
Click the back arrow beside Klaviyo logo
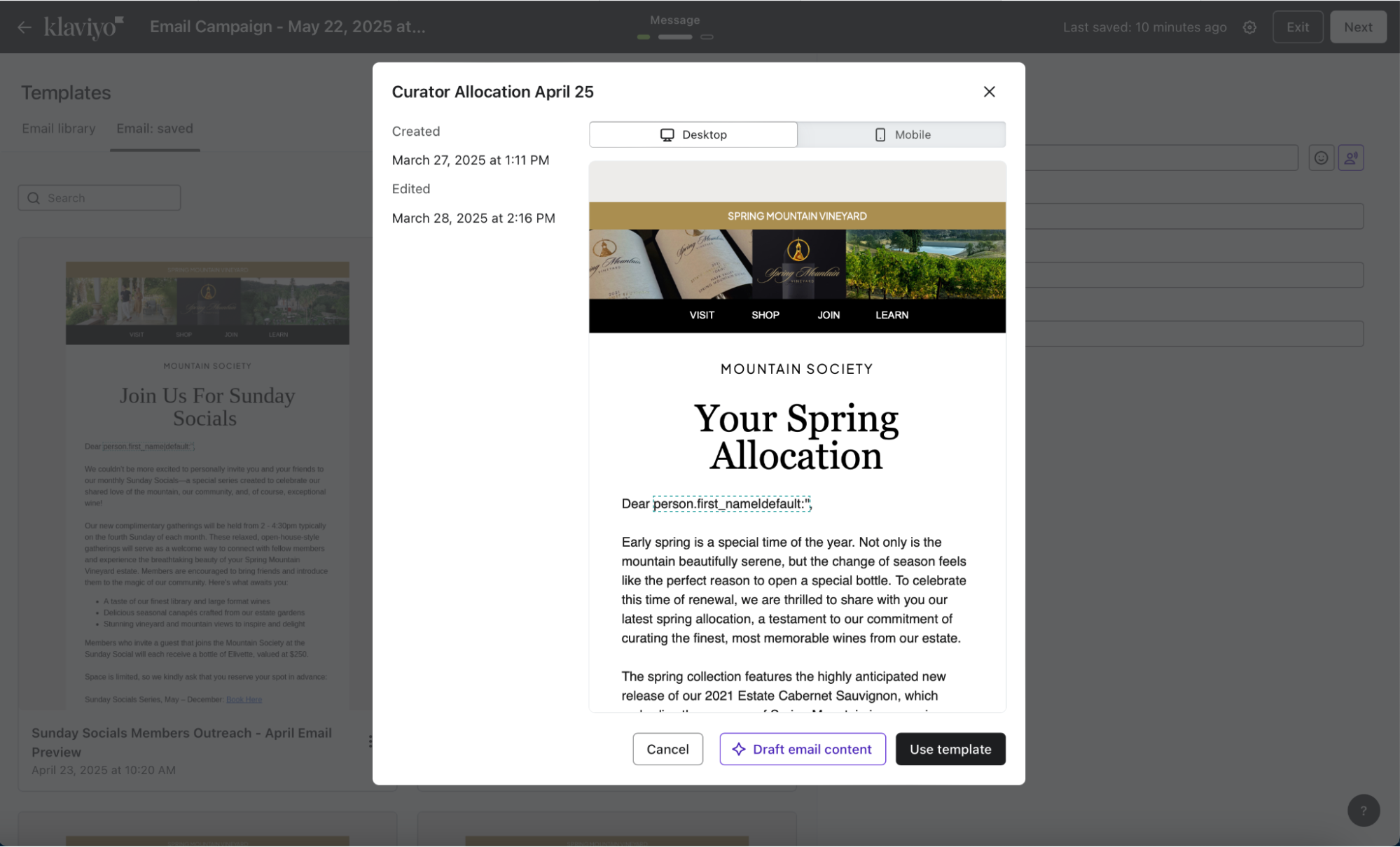(25, 27)
